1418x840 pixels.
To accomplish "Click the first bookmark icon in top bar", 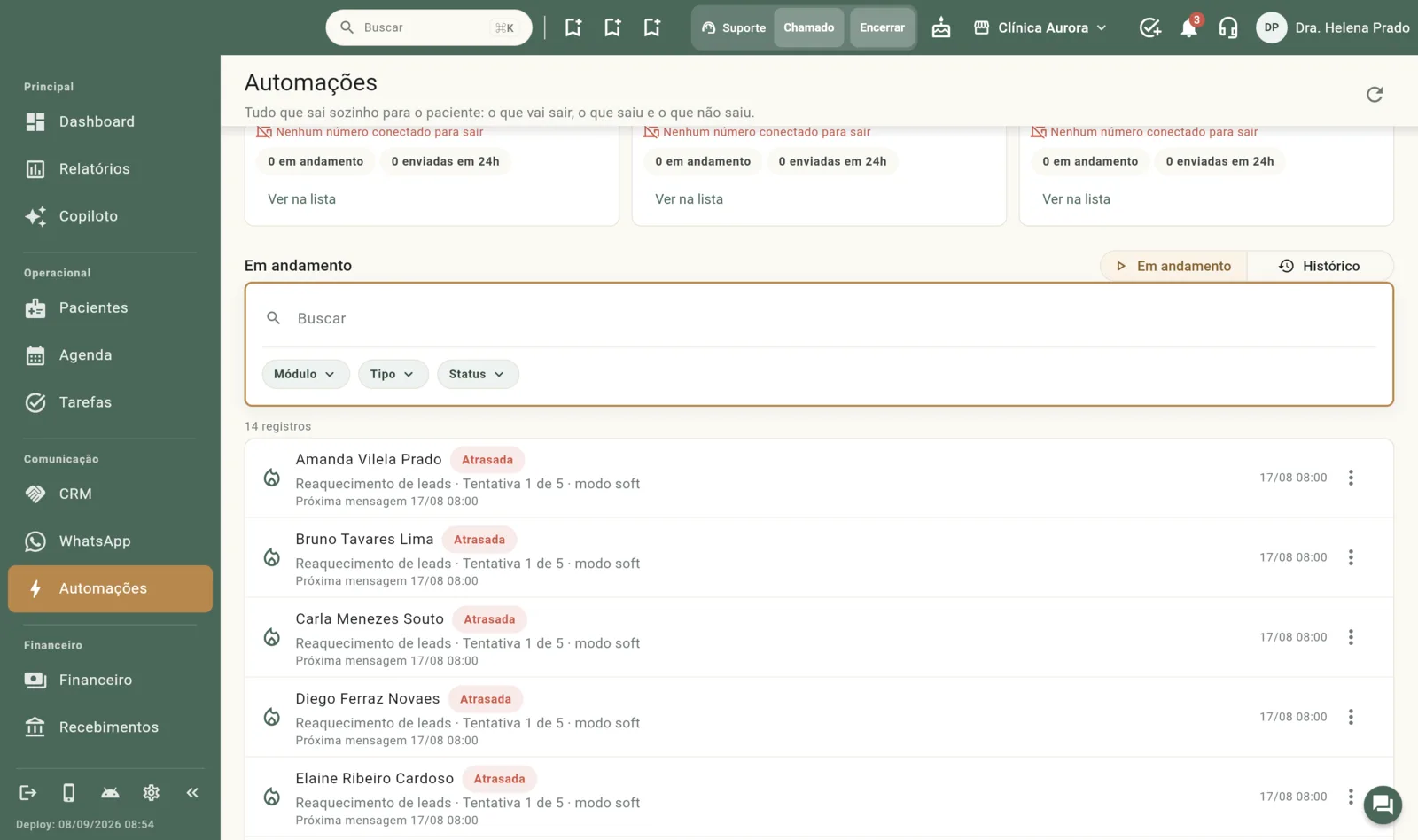I will (573, 27).
